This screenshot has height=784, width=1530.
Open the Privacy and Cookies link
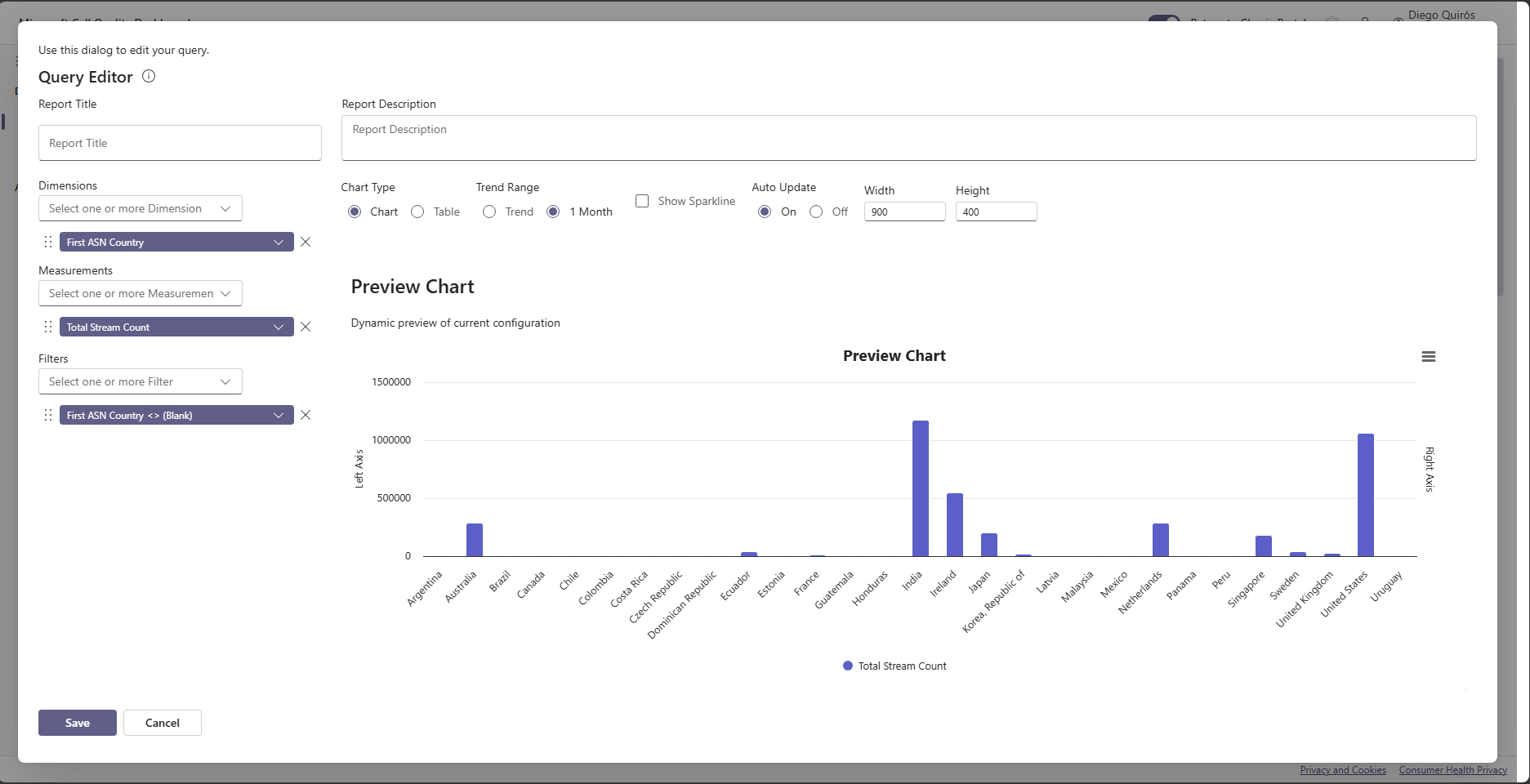coord(1343,770)
